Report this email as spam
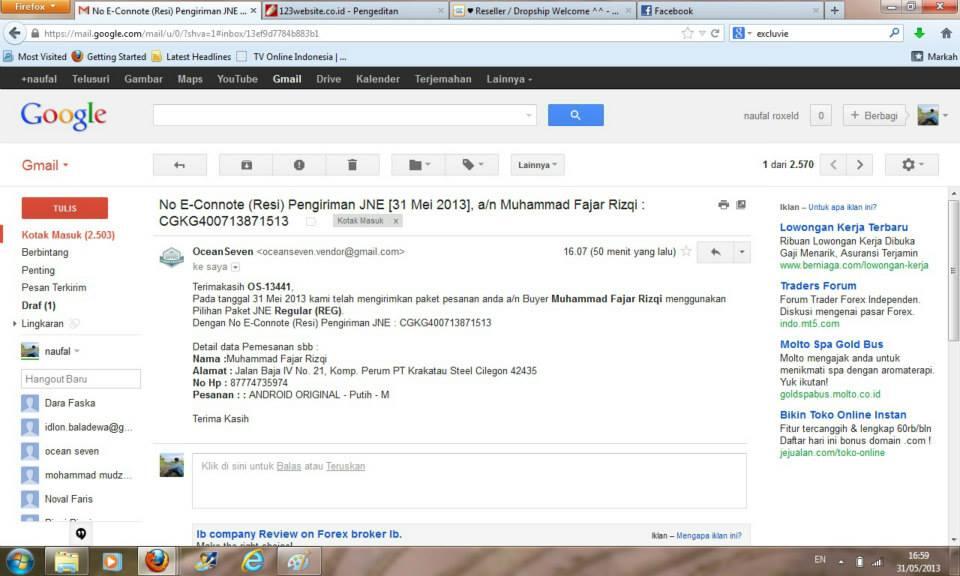 pos(299,165)
